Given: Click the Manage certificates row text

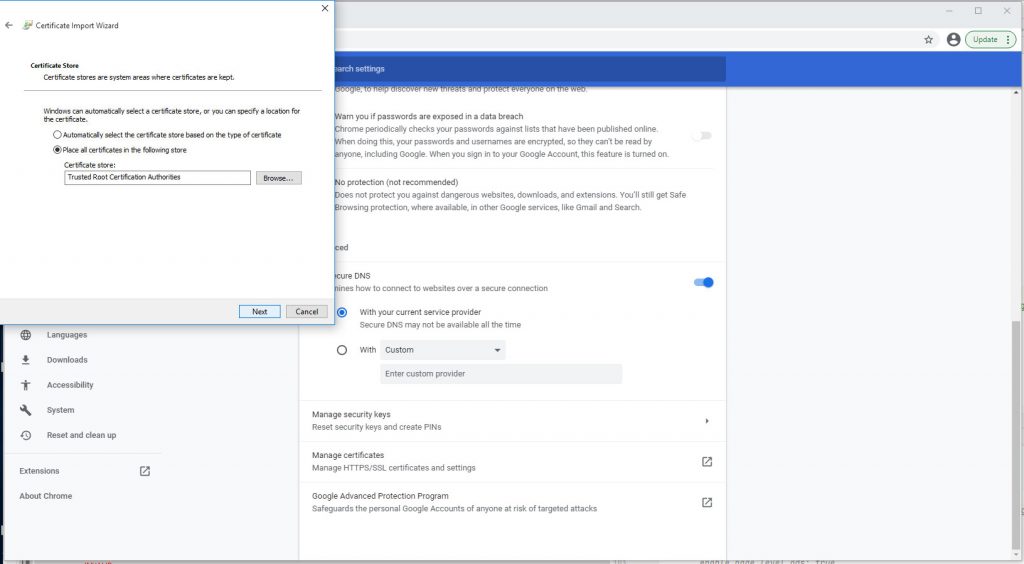Looking at the screenshot, I should coord(394,462).
